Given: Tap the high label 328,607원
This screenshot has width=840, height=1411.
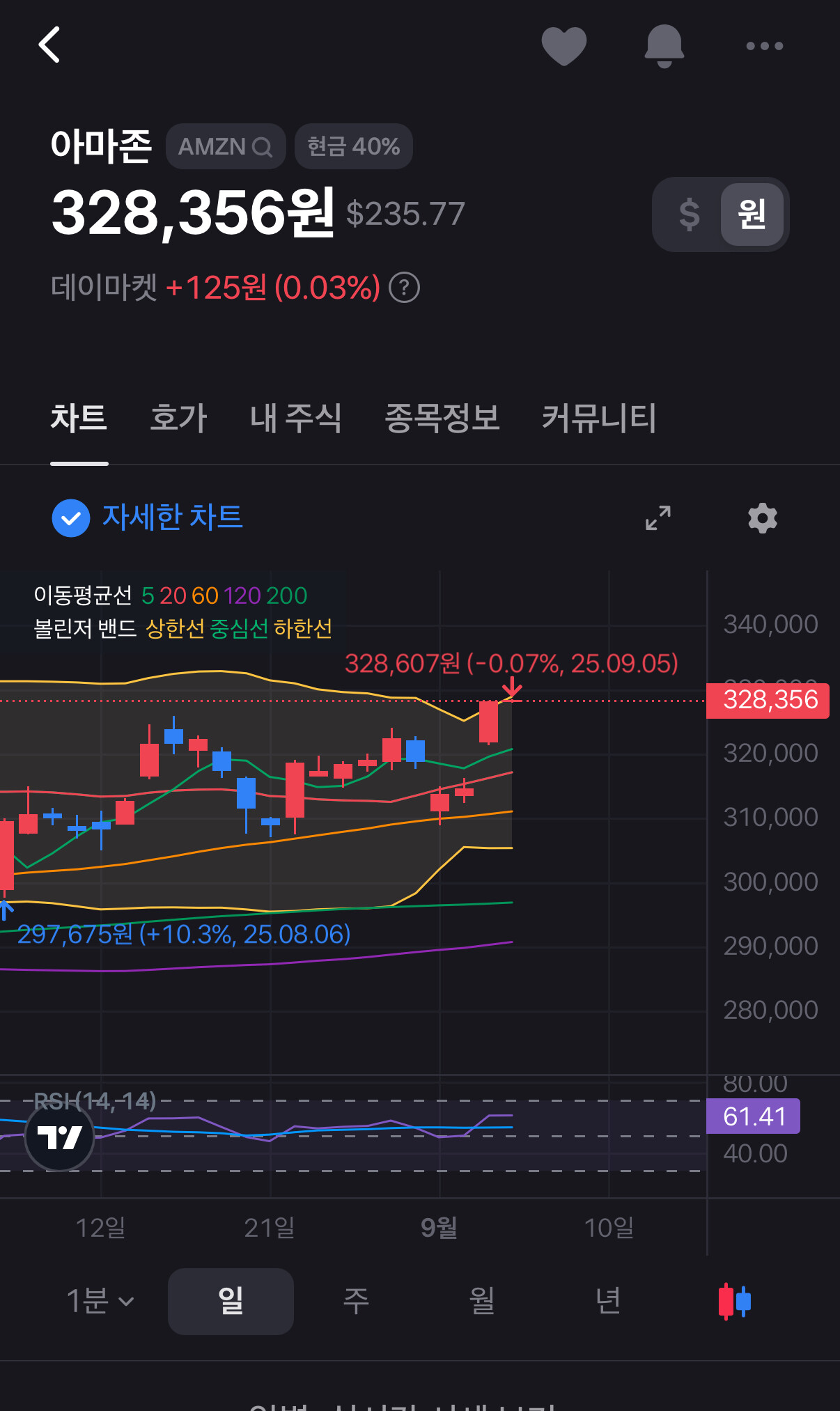Looking at the screenshot, I should coord(511,664).
